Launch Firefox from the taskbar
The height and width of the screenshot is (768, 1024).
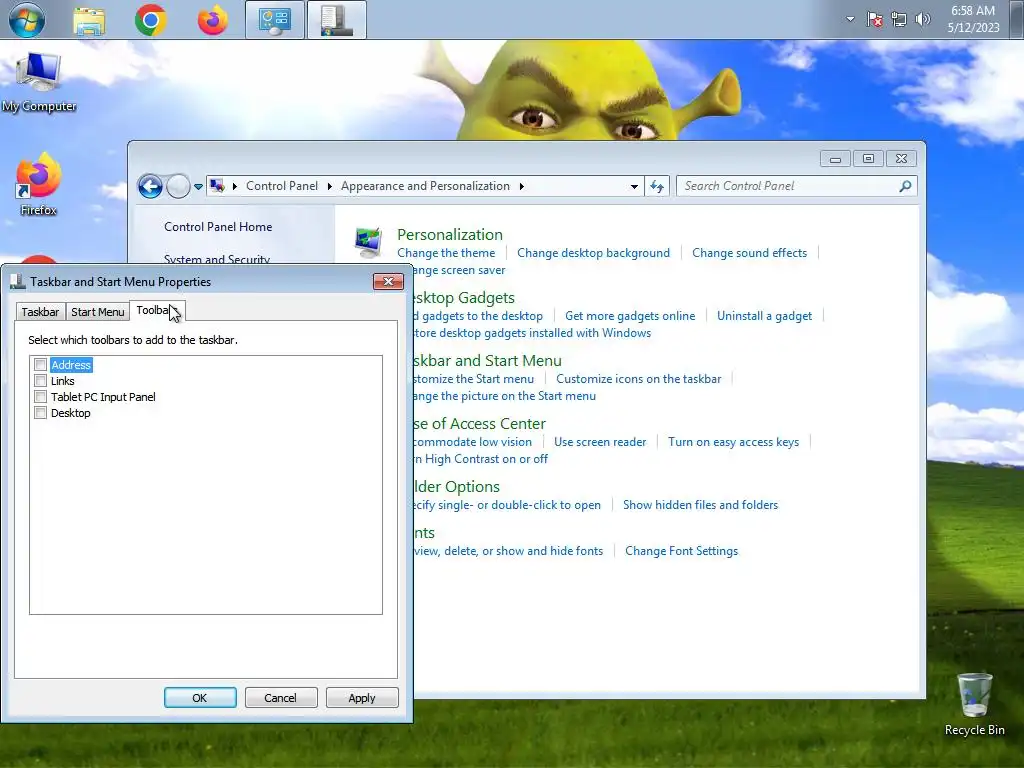click(x=213, y=20)
